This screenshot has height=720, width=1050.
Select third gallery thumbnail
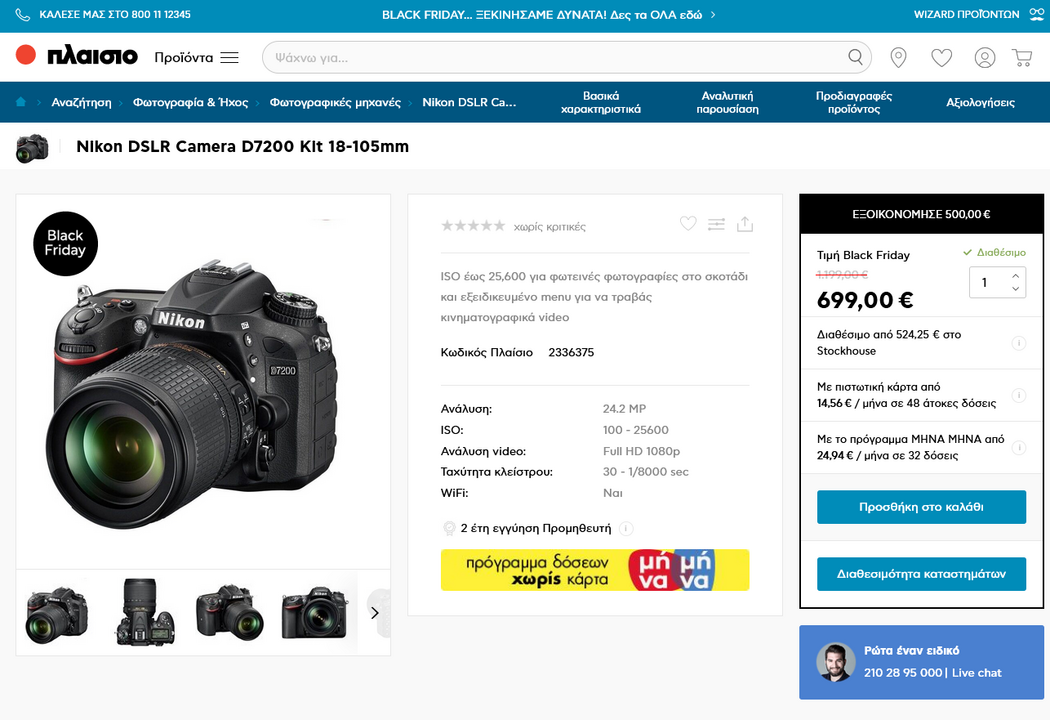click(230, 612)
